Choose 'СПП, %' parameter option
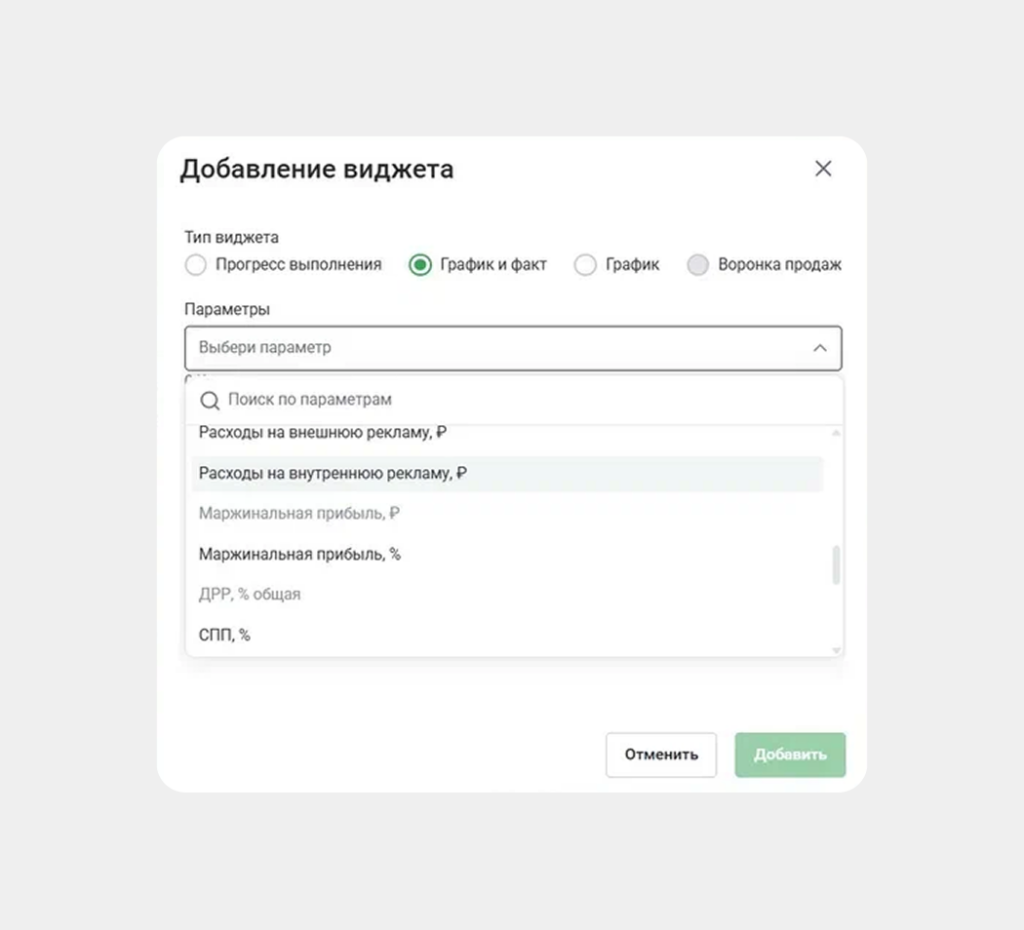This screenshot has height=930, width=1024. pyautogui.click(x=225, y=634)
